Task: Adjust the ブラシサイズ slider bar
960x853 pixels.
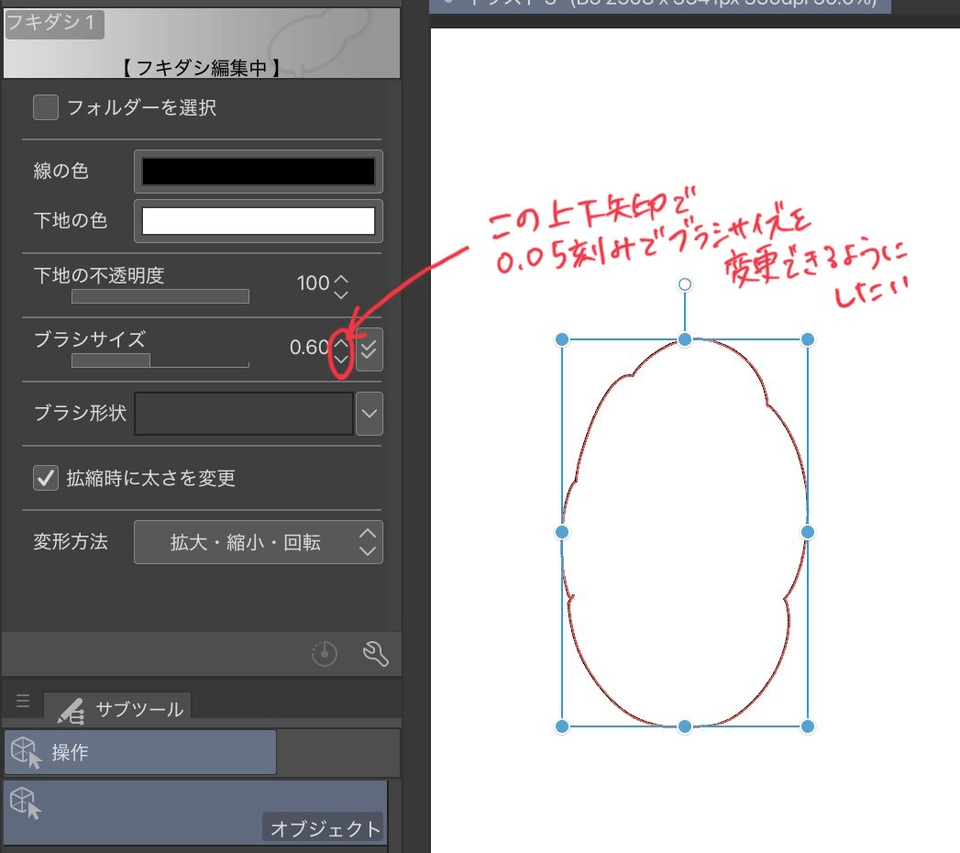Action: pyautogui.click(x=160, y=360)
